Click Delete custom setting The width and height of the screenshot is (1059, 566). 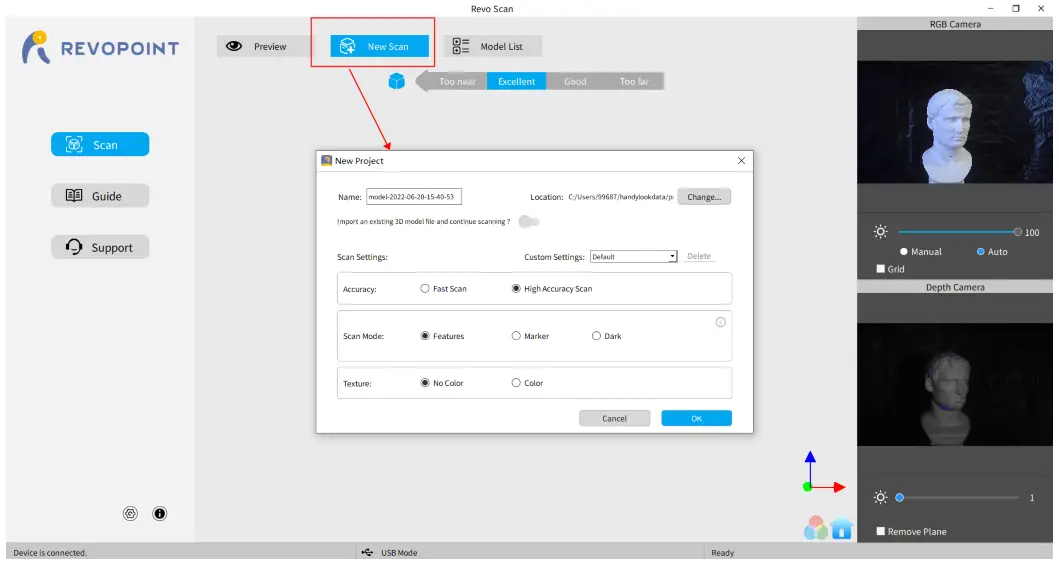click(x=699, y=256)
